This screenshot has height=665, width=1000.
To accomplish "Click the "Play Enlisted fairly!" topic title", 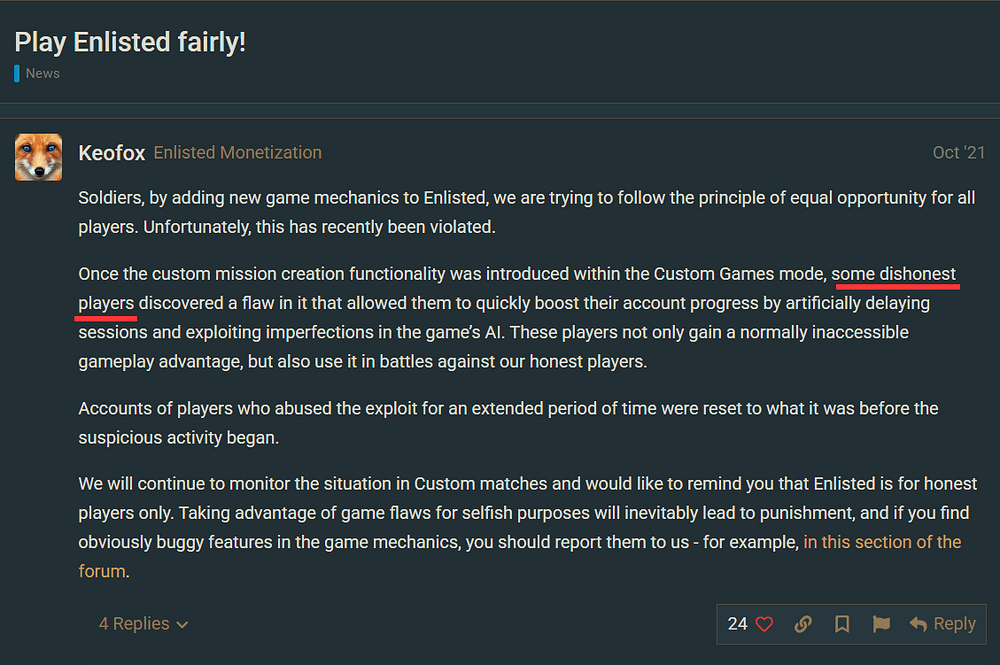I will pyautogui.click(x=130, y=42).
